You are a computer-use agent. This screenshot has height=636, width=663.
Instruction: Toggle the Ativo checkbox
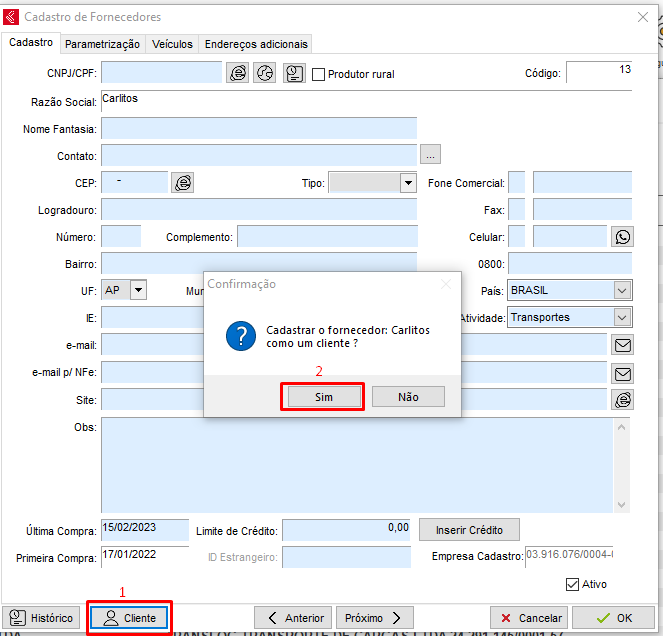click(x=573, y=584)
